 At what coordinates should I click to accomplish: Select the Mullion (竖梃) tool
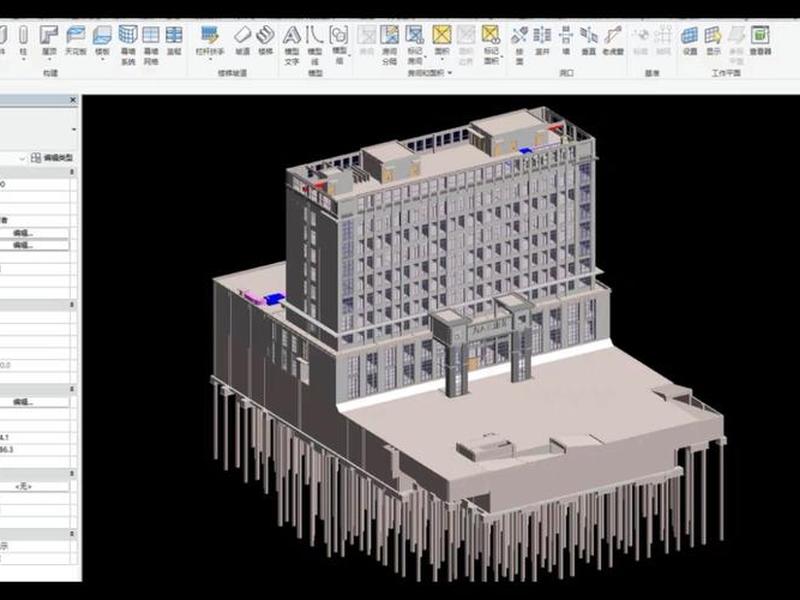pyautogui.click(x=174, y=40)
